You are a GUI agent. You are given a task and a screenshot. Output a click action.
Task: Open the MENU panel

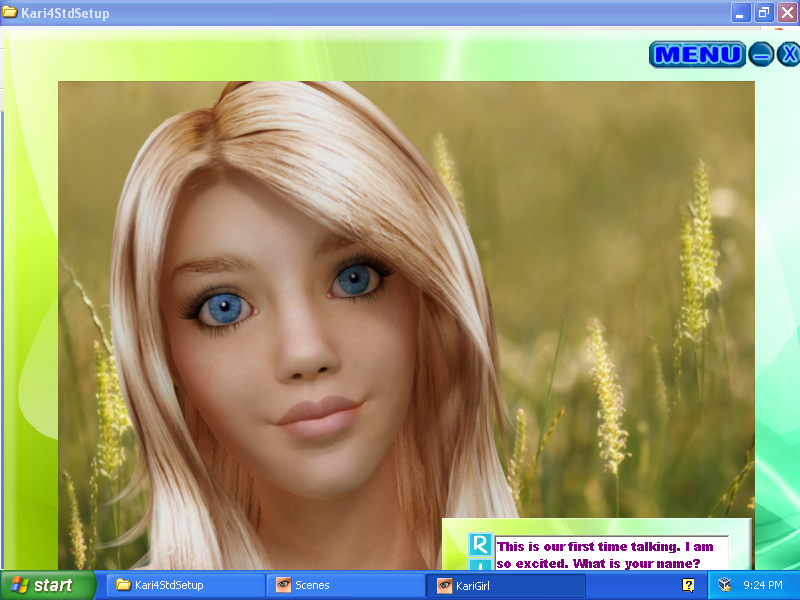click(697, 54)
